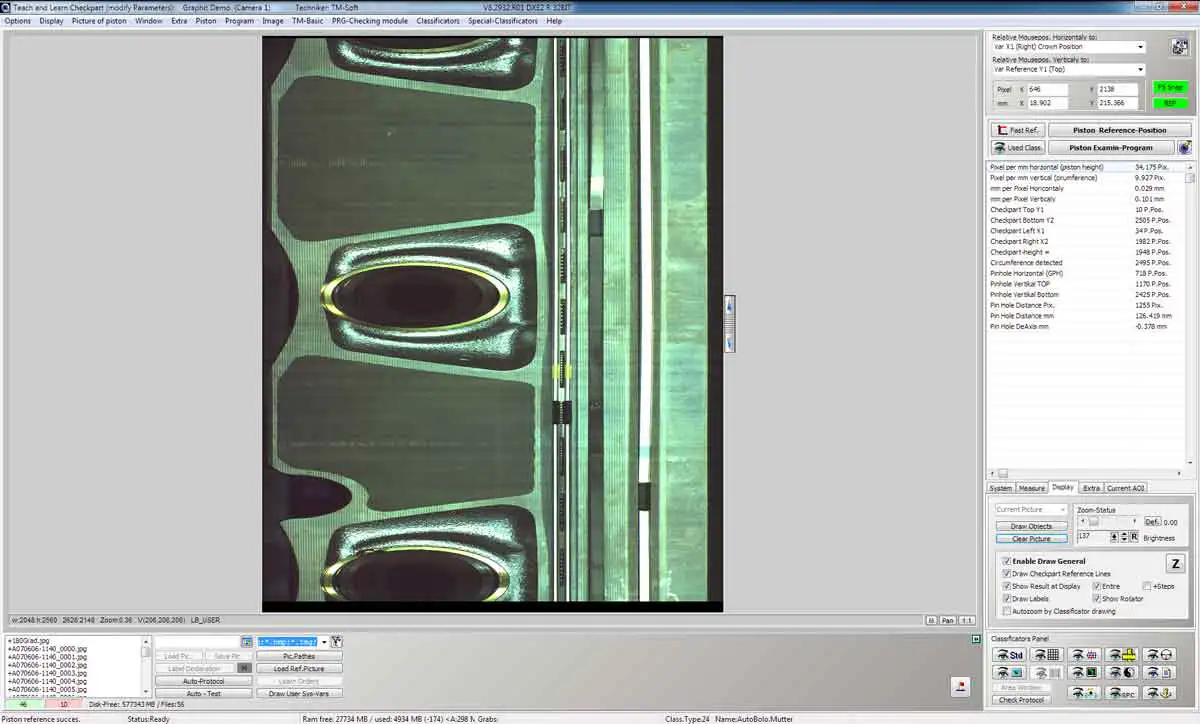The height and width of the screenshot is (724, 1200).
Task: Click the browse icon beside empty path field
Action: (247, 641)
